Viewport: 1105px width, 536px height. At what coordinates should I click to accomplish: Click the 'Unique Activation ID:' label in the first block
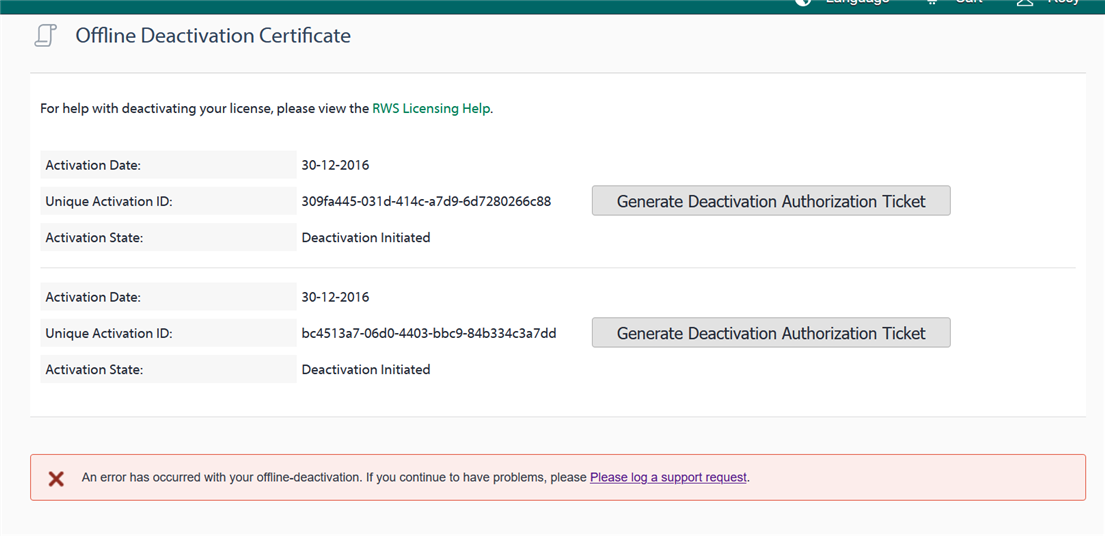(x=109, y=201)
